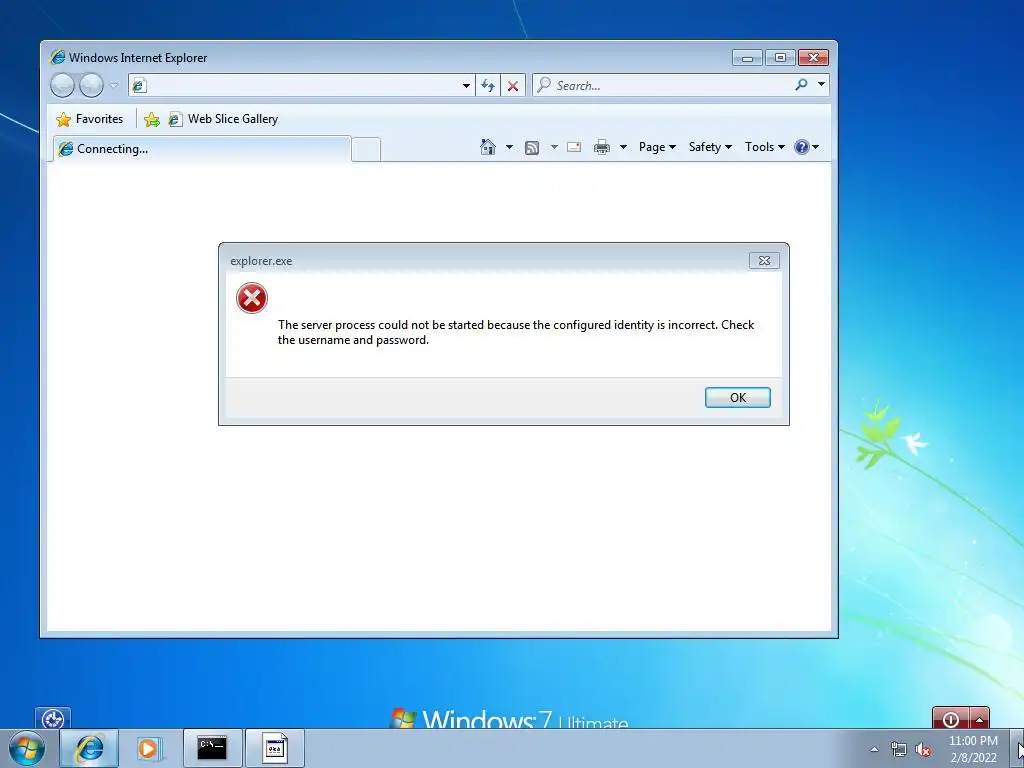1024x768 pixels.
Task: Close the explorer.exe error dialog
Action: tap(764, 261)
